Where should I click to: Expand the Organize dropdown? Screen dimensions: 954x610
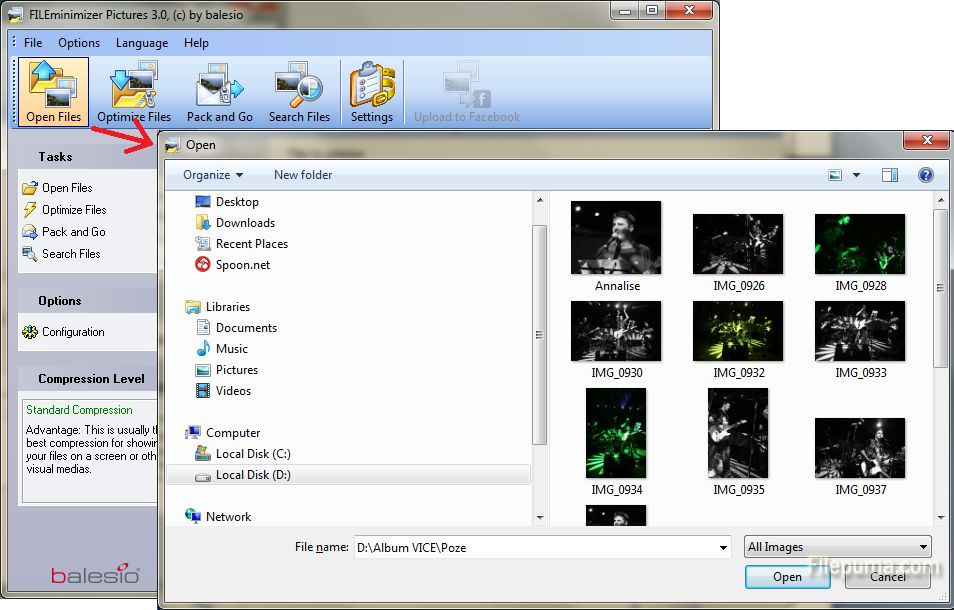pos(213,175)
